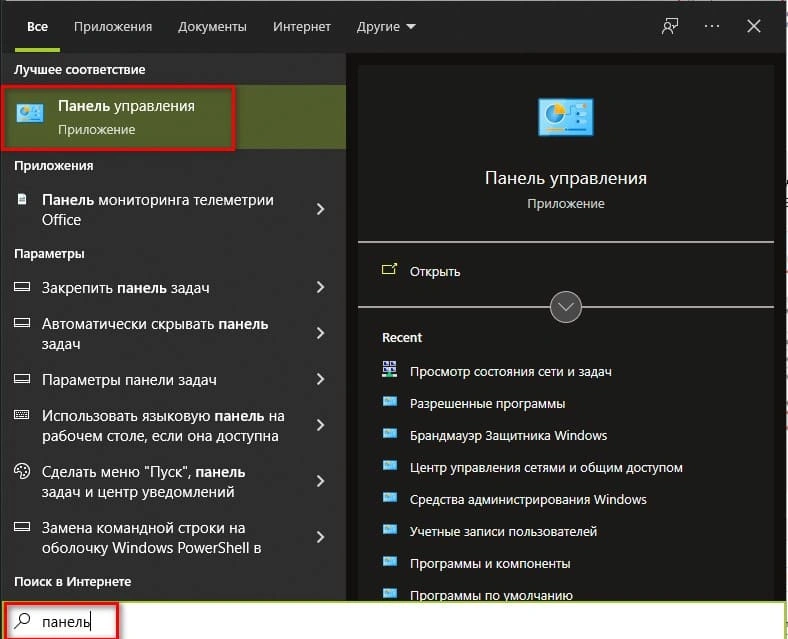Click icon beside Центр управления сетями
The width and height of the screenshot is (788, 639).
[390, 465]
